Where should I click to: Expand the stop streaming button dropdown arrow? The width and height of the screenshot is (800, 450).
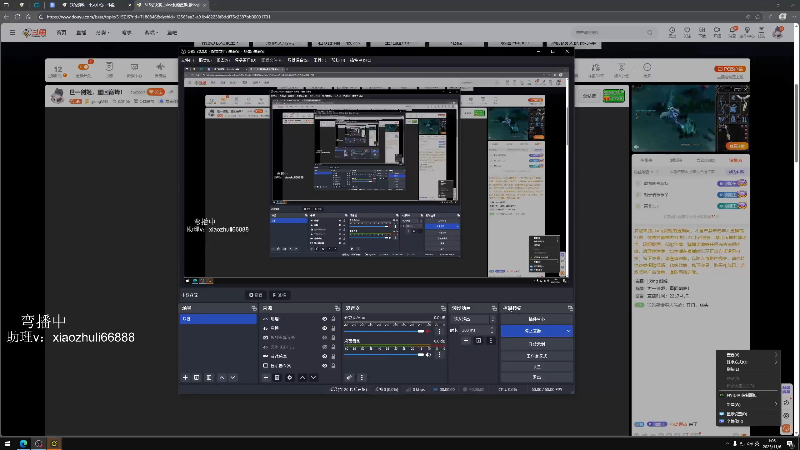click(568, 330)
